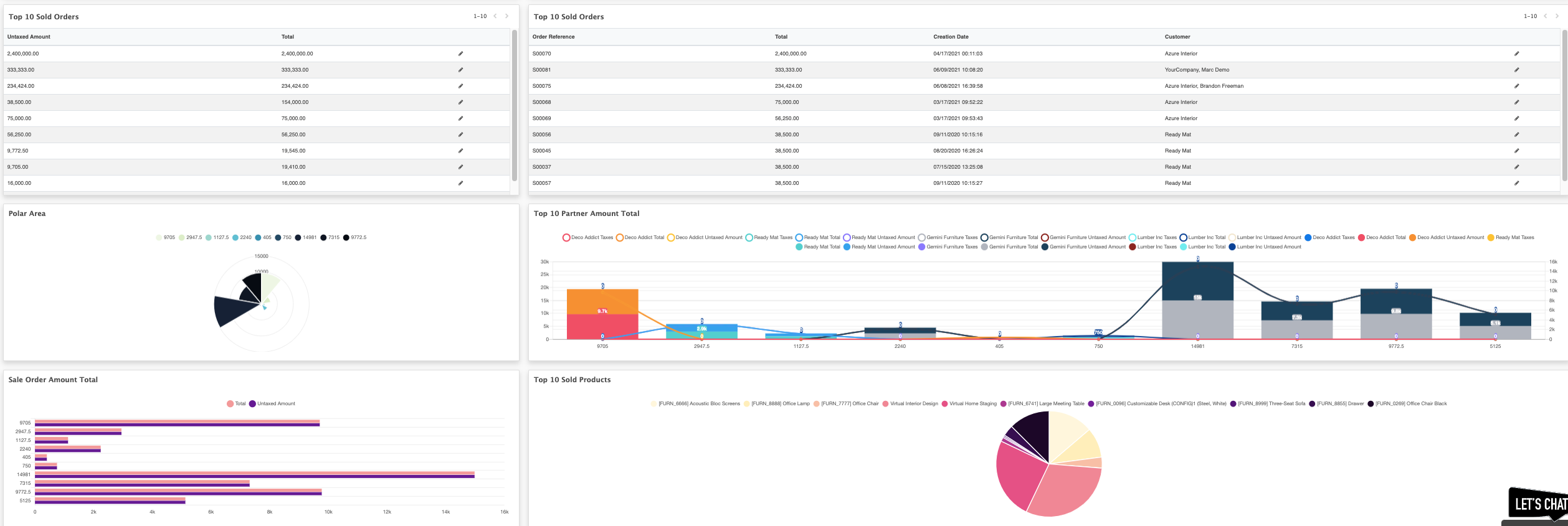
Task: Open pencil icon for Ready Mat S00045
Action: pyautogui.click(x=1516, y=151)
